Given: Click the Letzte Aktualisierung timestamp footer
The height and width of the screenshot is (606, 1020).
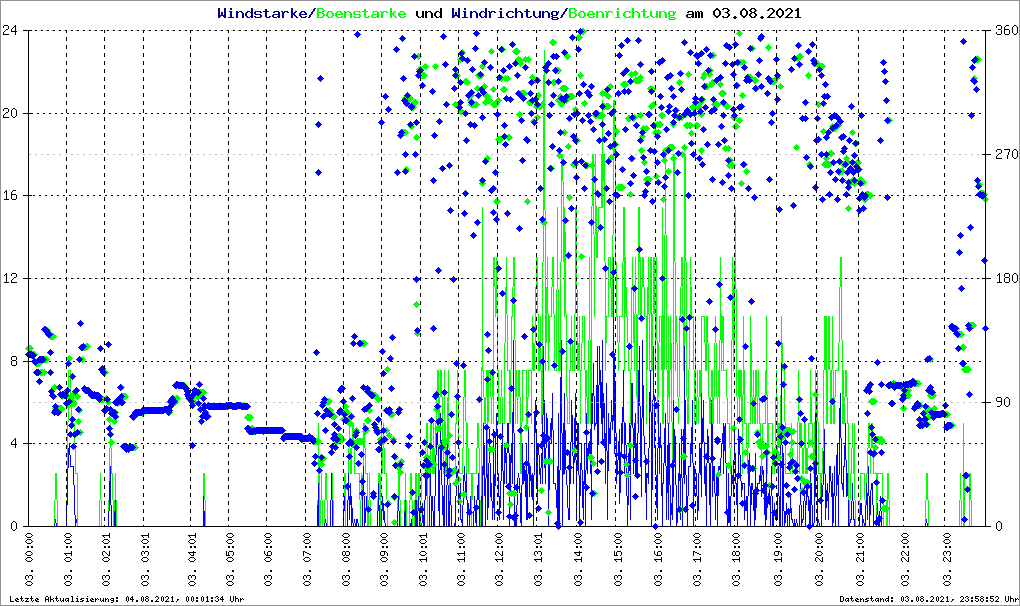Looking at the screenshot, I should 126,599.
